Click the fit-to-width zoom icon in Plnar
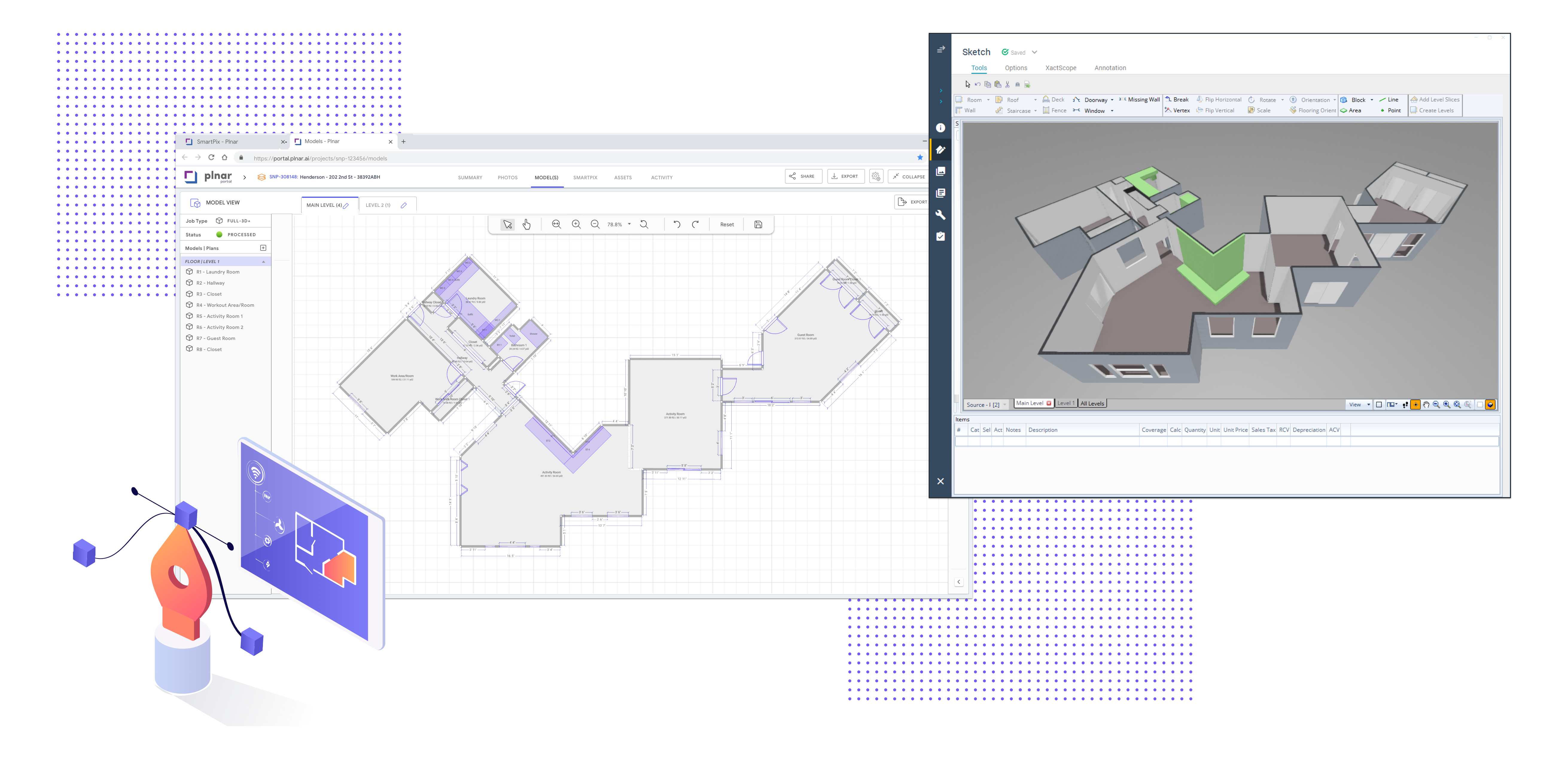1568x759 pixels. [556, 224]
